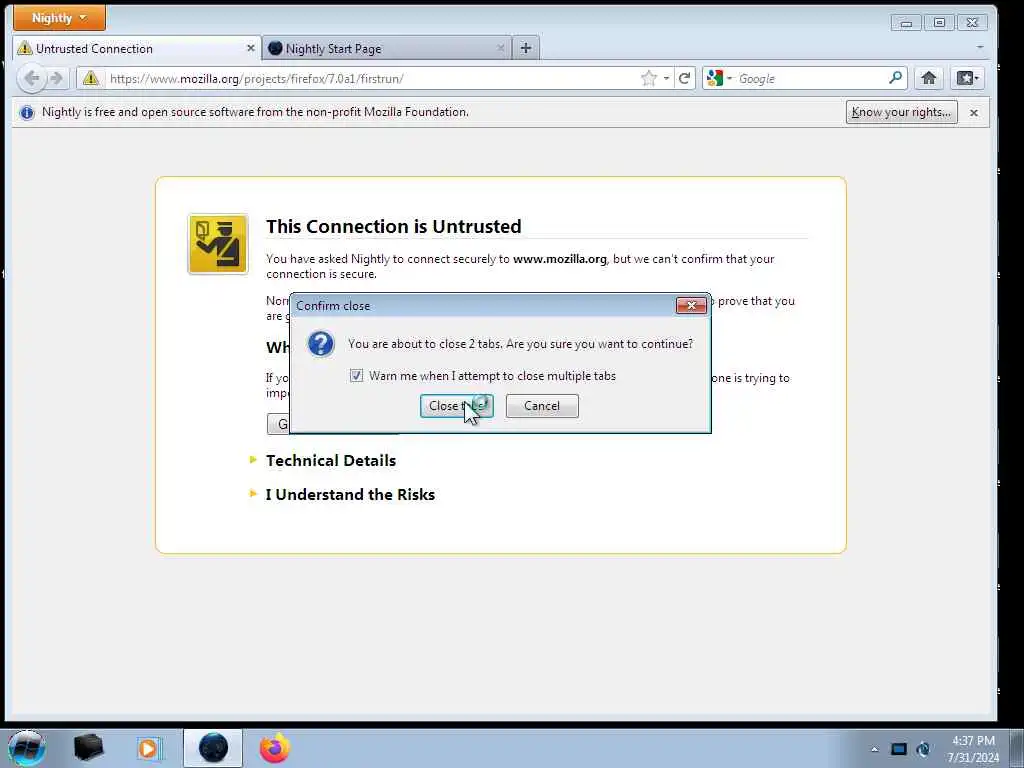Click the taskbar clock showing 4:37 PM
Viewport: 1024px width, 768px height.
(x=973, y=749)
